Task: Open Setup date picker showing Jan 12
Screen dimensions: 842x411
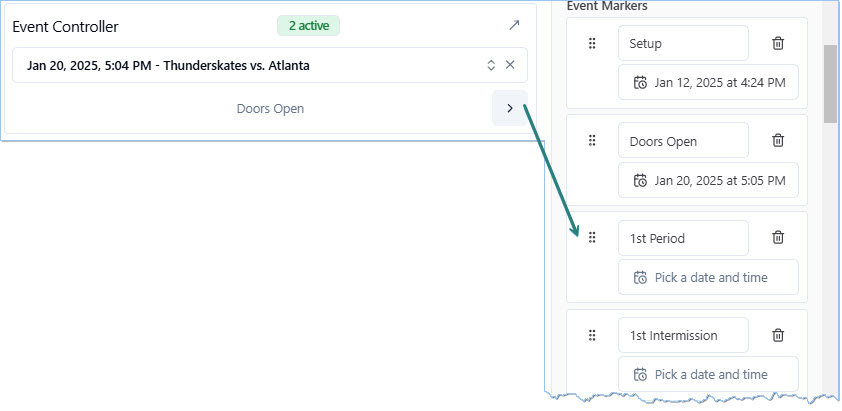Action: (x=708, y=83)
